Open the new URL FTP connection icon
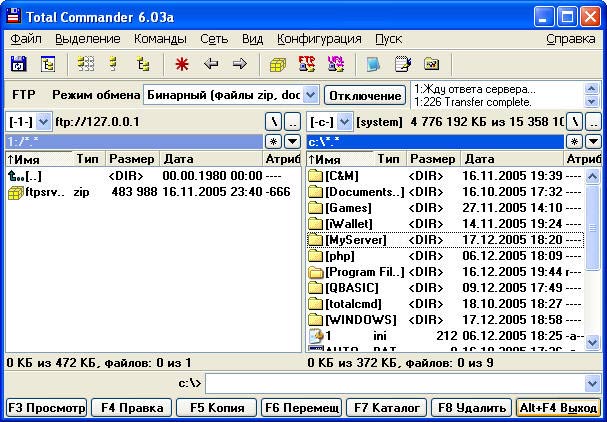The width and height of the screenshot is (607, 422). (x=335, y=64)
